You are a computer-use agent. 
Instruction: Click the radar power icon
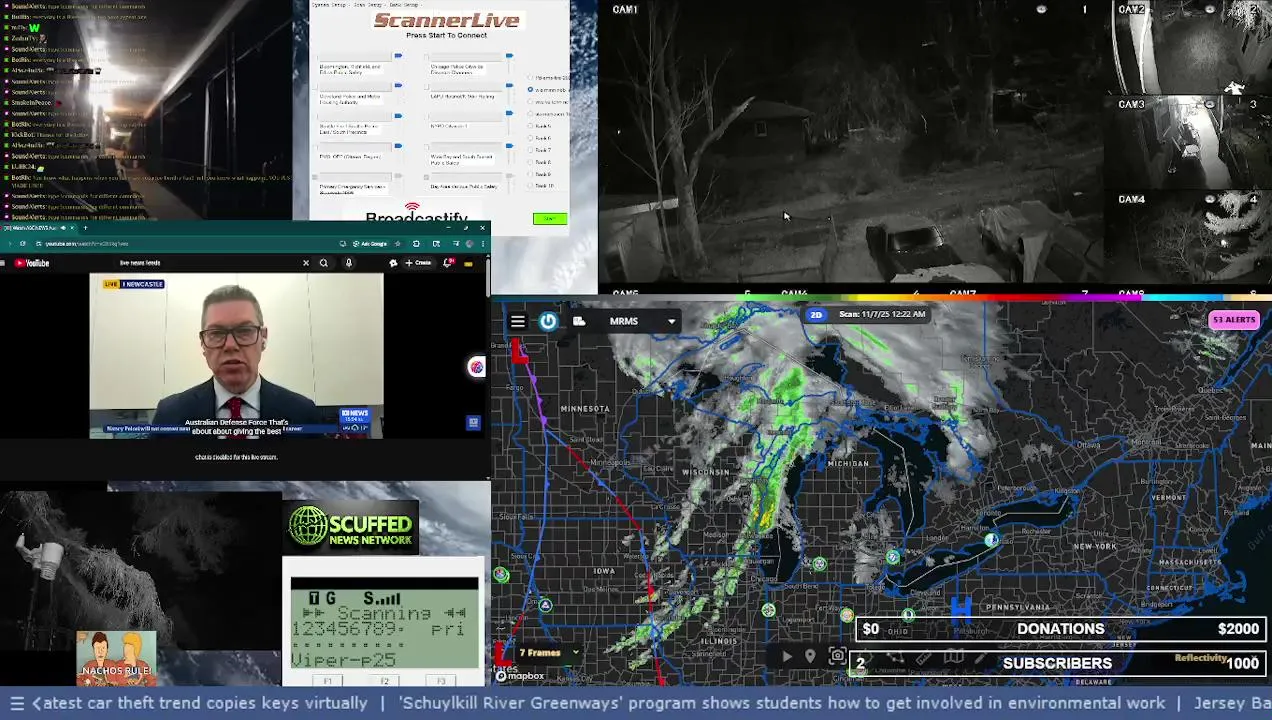548,321
